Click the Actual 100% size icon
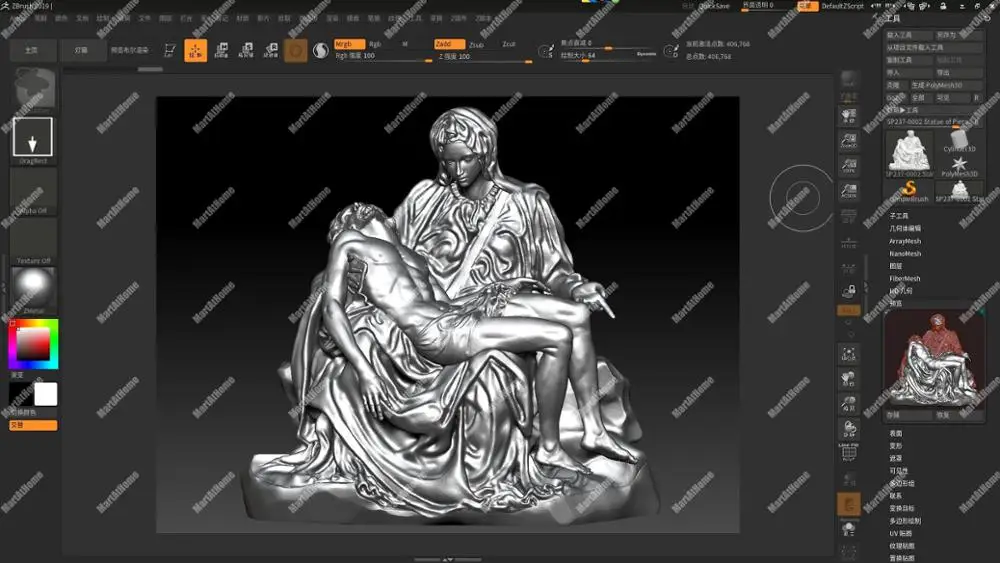1000x563 pixels. [x=849, y=166]
